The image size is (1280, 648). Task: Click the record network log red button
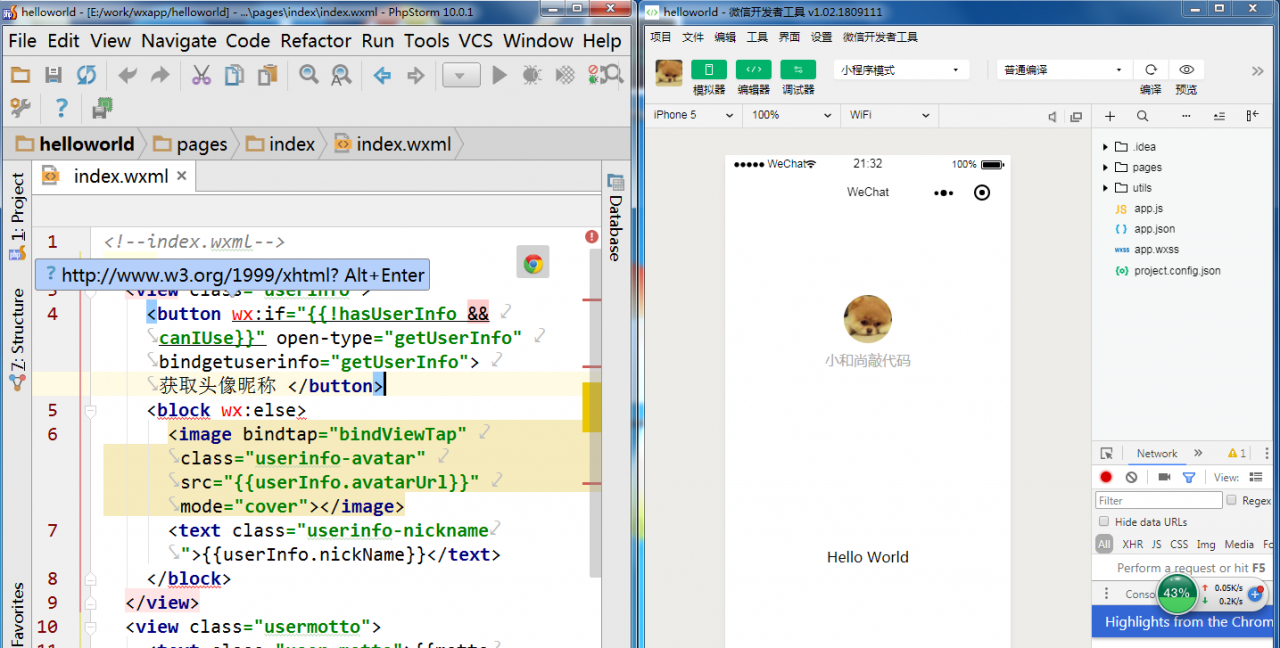[x=1106, y=478]
